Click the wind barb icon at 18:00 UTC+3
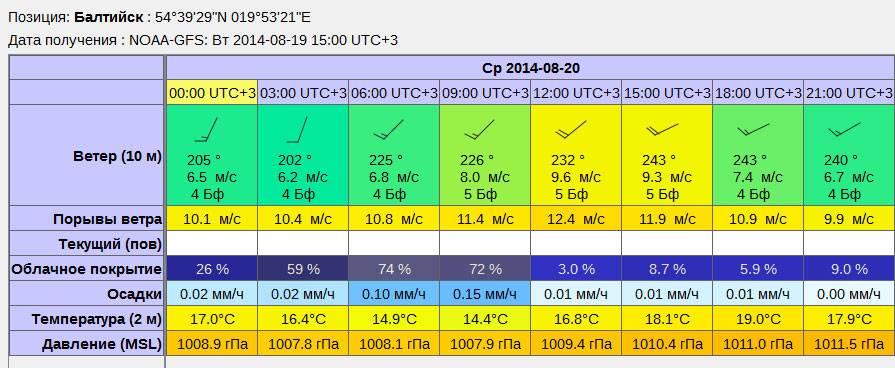895x368 pixels. (753, 130)
